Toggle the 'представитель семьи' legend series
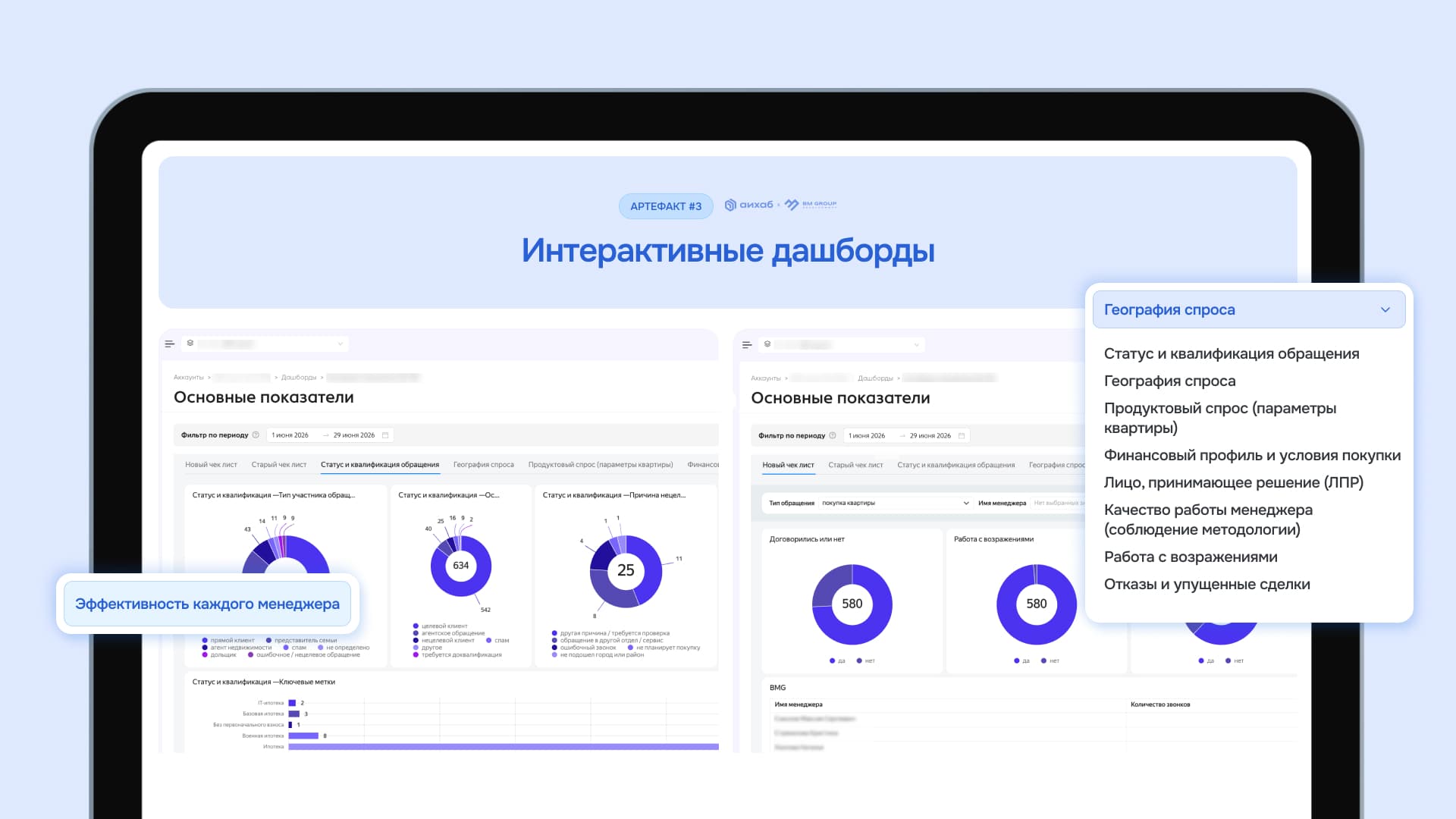Viewport: 1456px width, 819px height. [x=301, y=640]
